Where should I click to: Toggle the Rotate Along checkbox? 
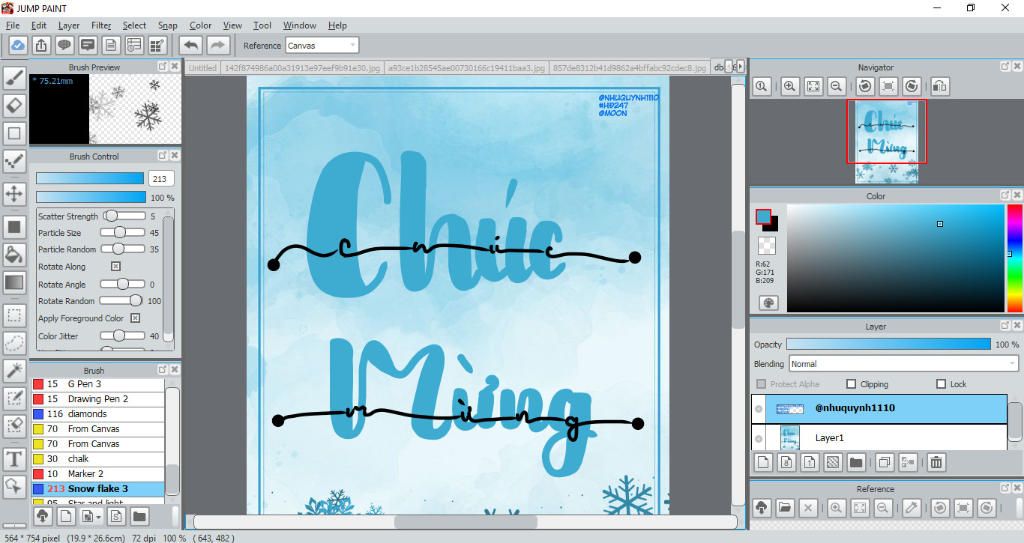click(116, 267)
